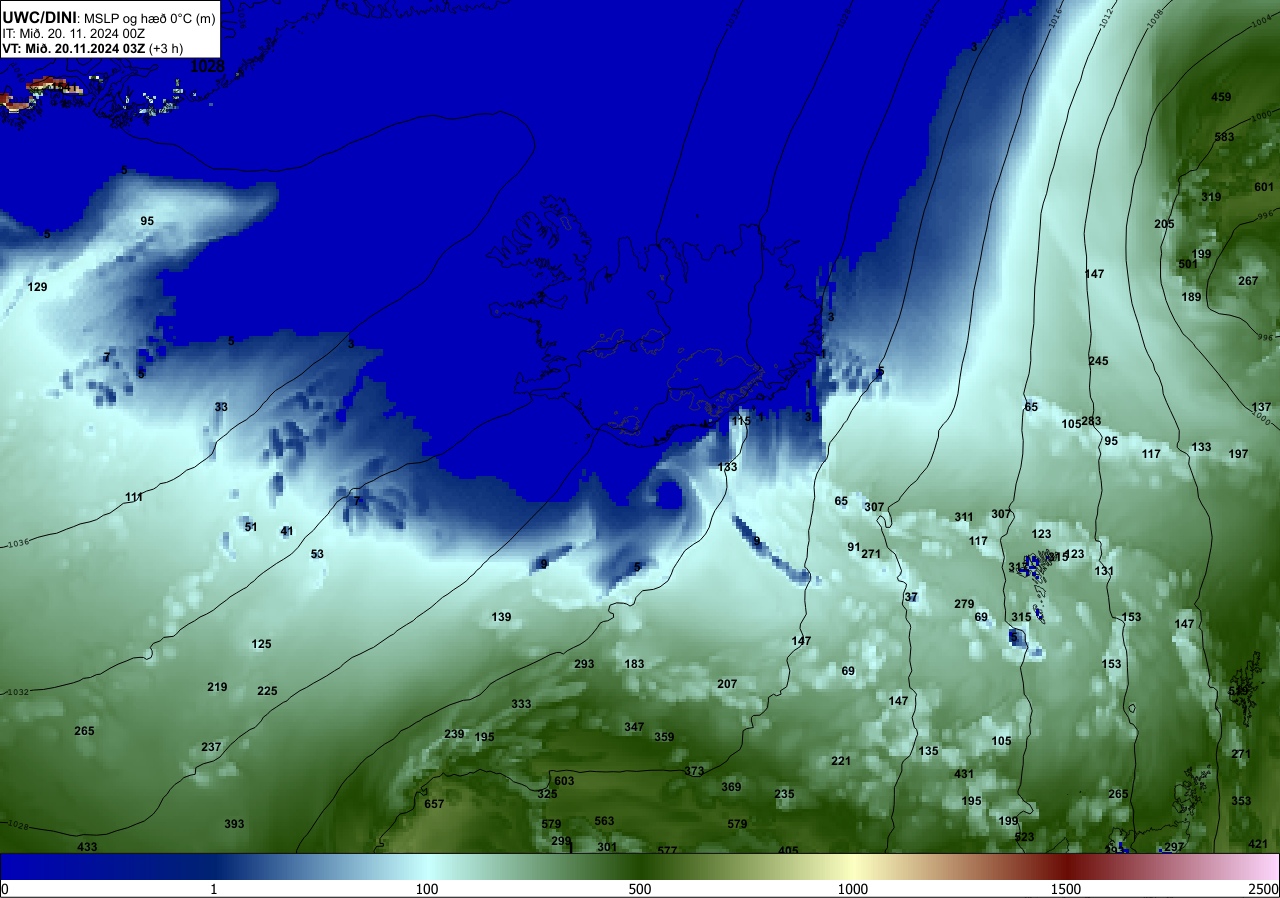Click the 283 height value on the map
The width and height of the screenshot is (1280, 898).
pyautogui.click(x=1091, y=421)
